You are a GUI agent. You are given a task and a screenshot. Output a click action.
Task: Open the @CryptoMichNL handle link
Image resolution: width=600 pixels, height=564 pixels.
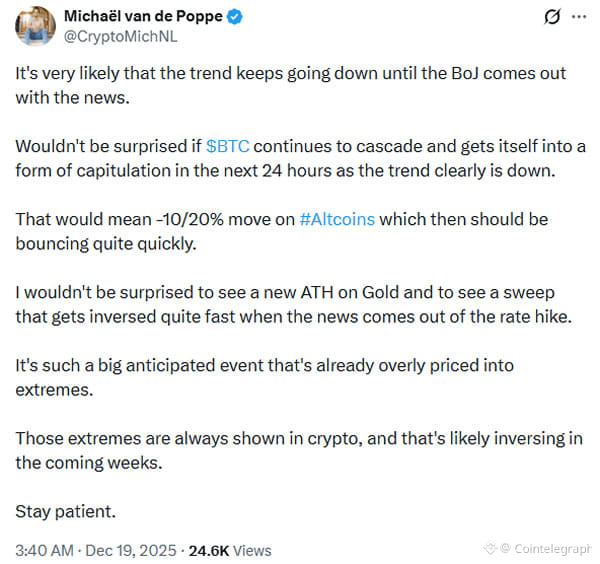[121, 37]
